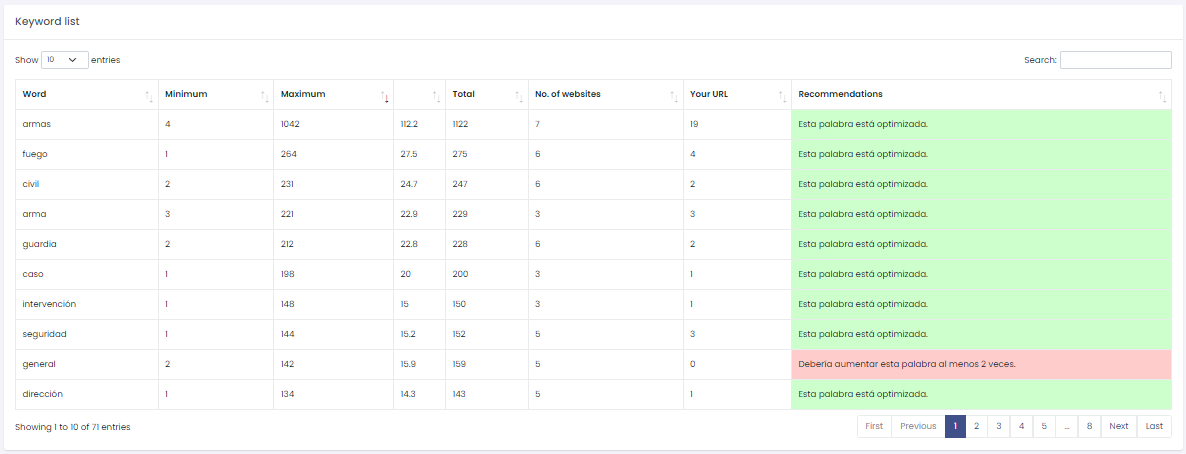Open the Show entries dropdown

[65, 60]
